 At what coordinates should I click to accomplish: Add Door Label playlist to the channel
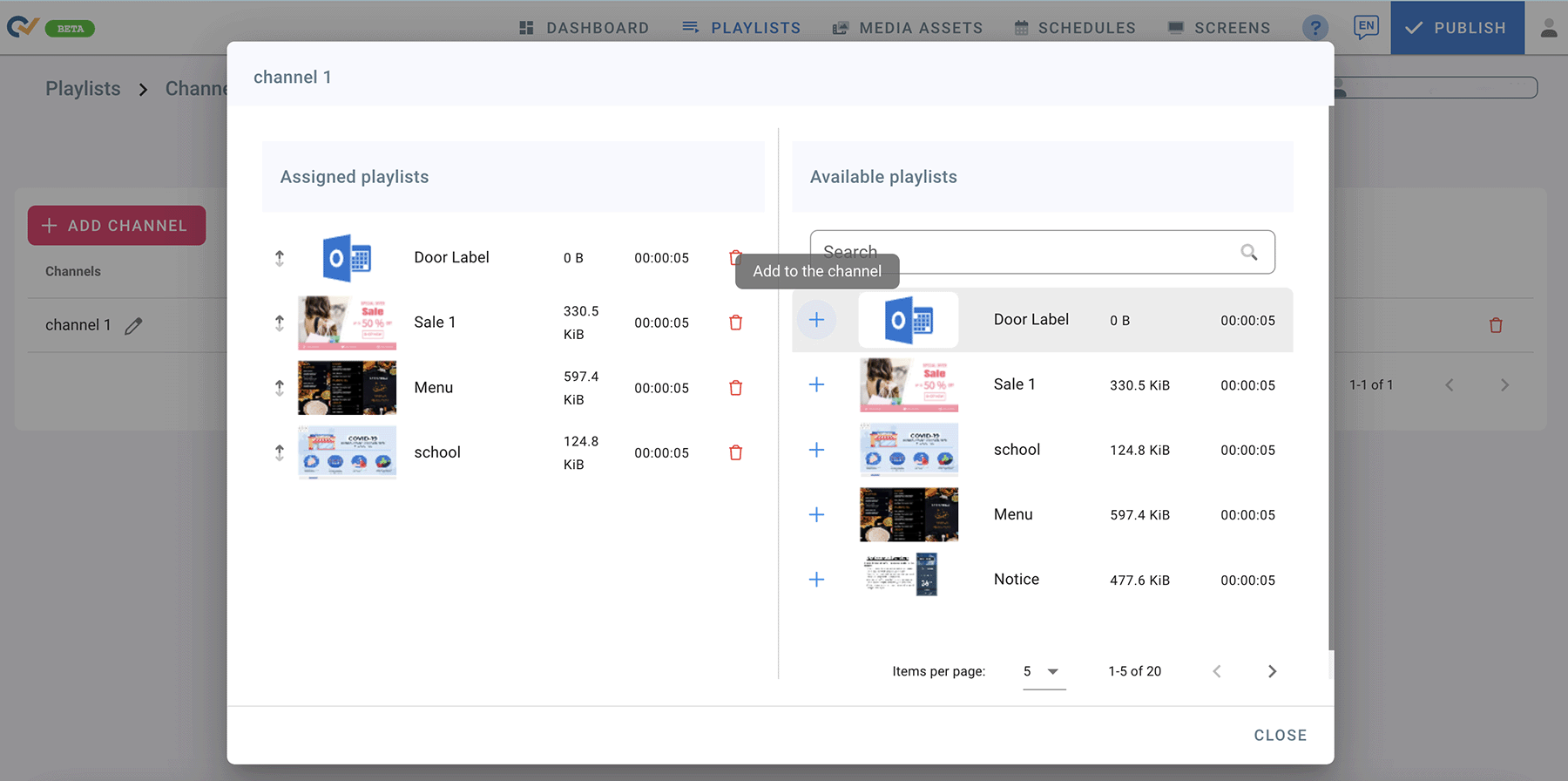click(x=816, y=320)
